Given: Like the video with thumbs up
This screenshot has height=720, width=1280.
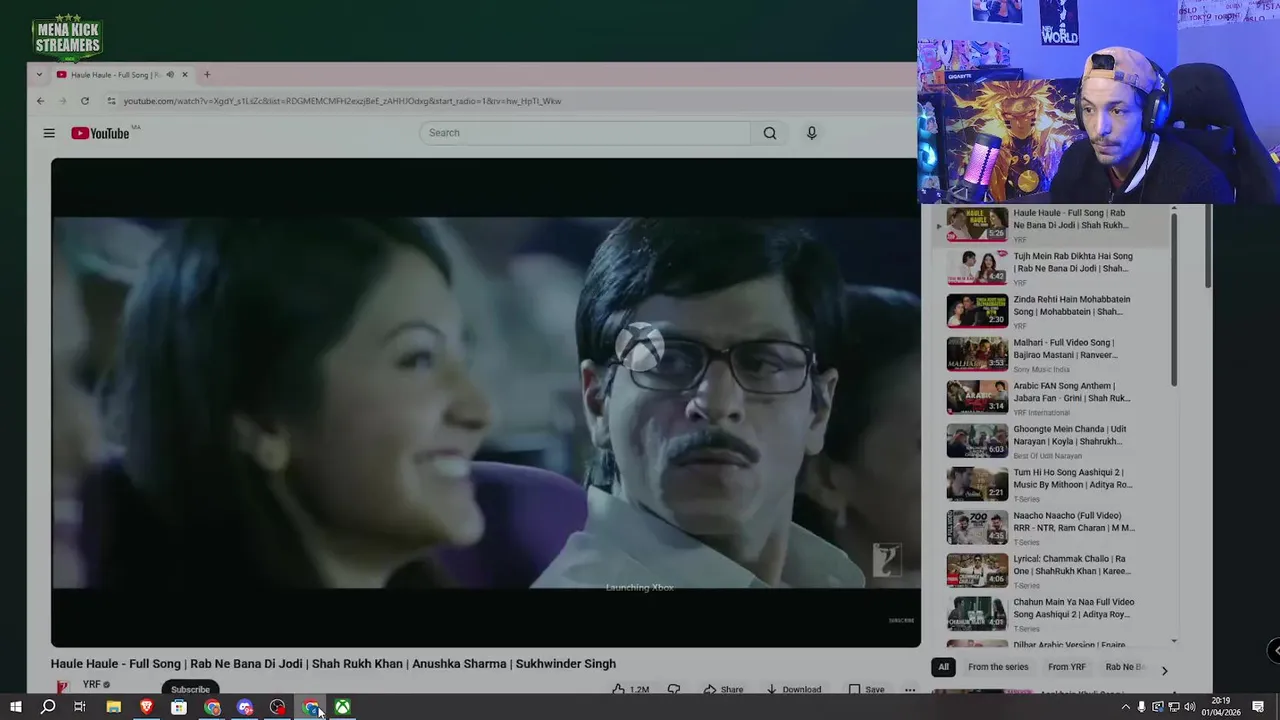Looking at the screenshot, I should pos(619,689).
